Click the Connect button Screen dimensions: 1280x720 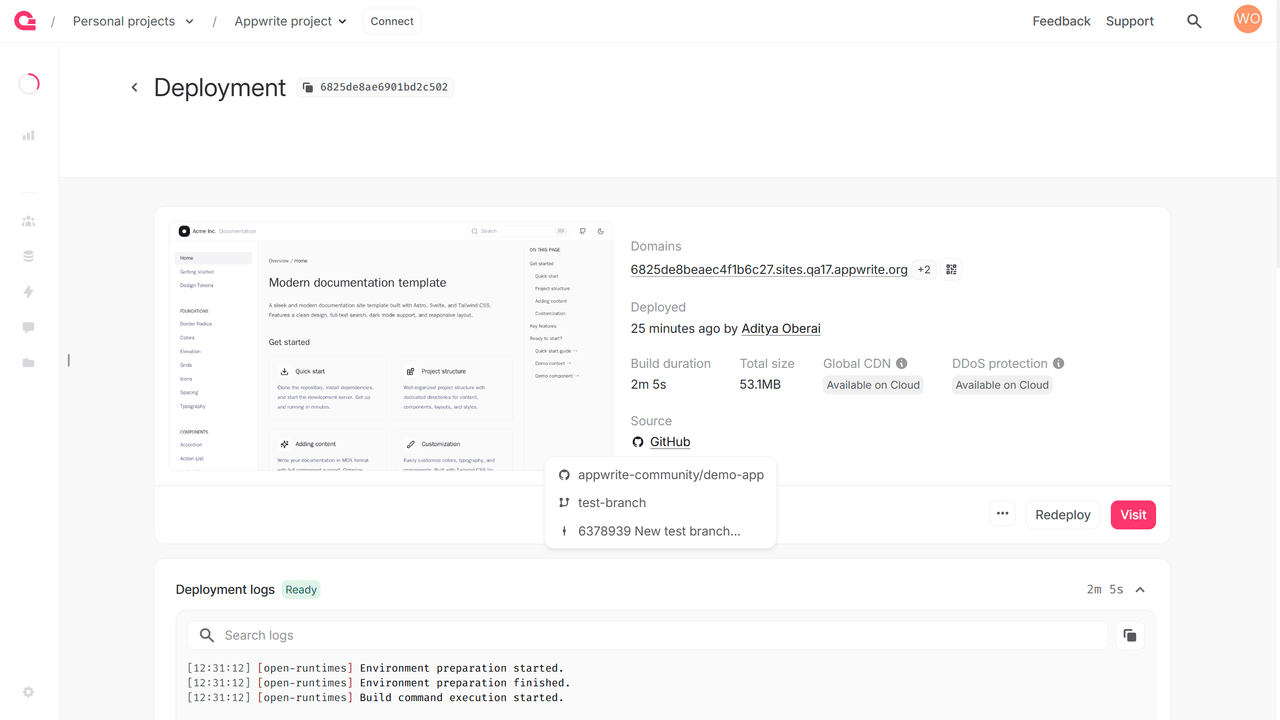tap(392, 21)
